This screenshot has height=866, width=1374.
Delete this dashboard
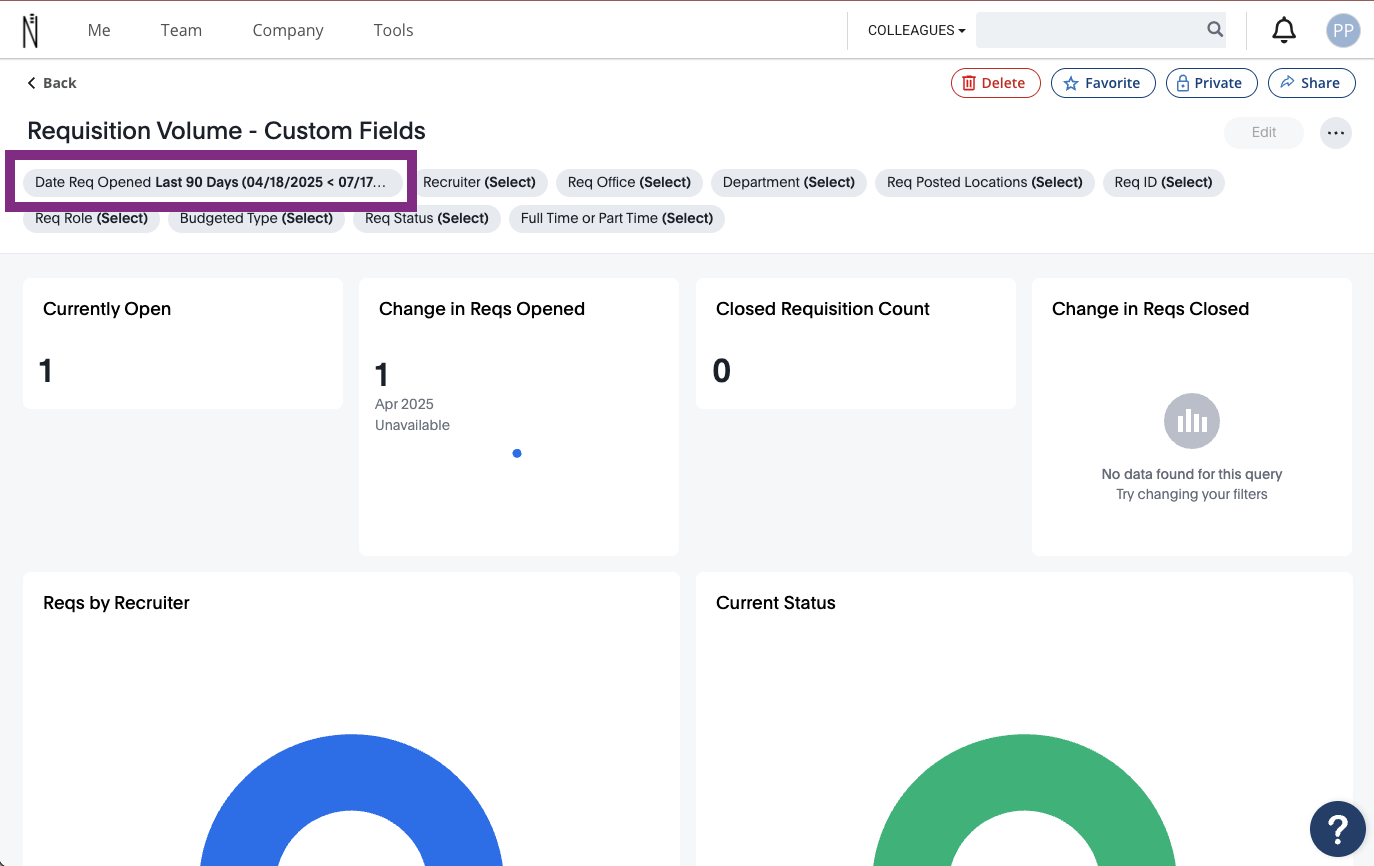click(996, 83)
